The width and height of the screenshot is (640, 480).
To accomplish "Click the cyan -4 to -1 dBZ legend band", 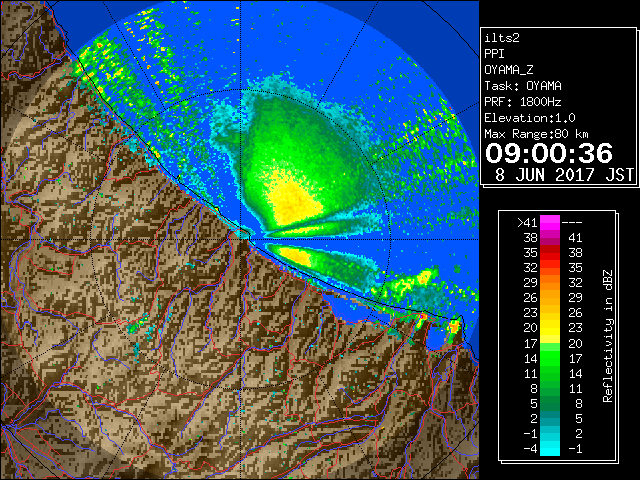I will [x=550, y=448].
